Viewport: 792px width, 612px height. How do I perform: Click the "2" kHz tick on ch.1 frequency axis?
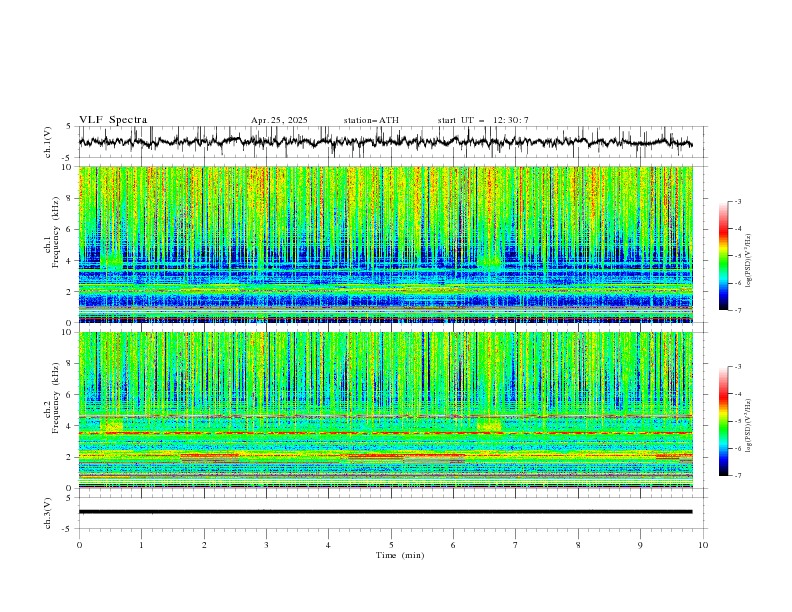click(x=69, y=292)
